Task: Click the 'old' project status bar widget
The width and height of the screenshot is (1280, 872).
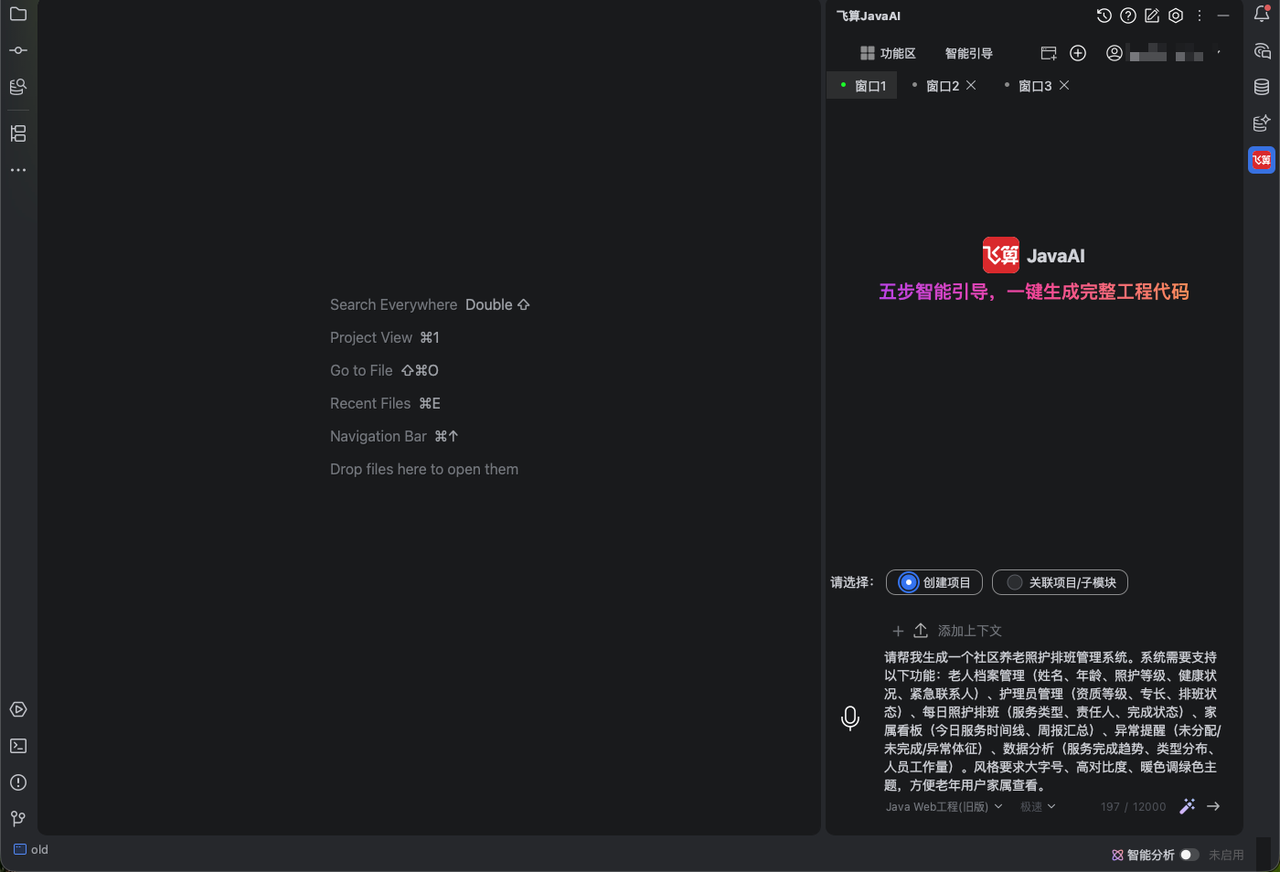Action: (x=31, y=850)
